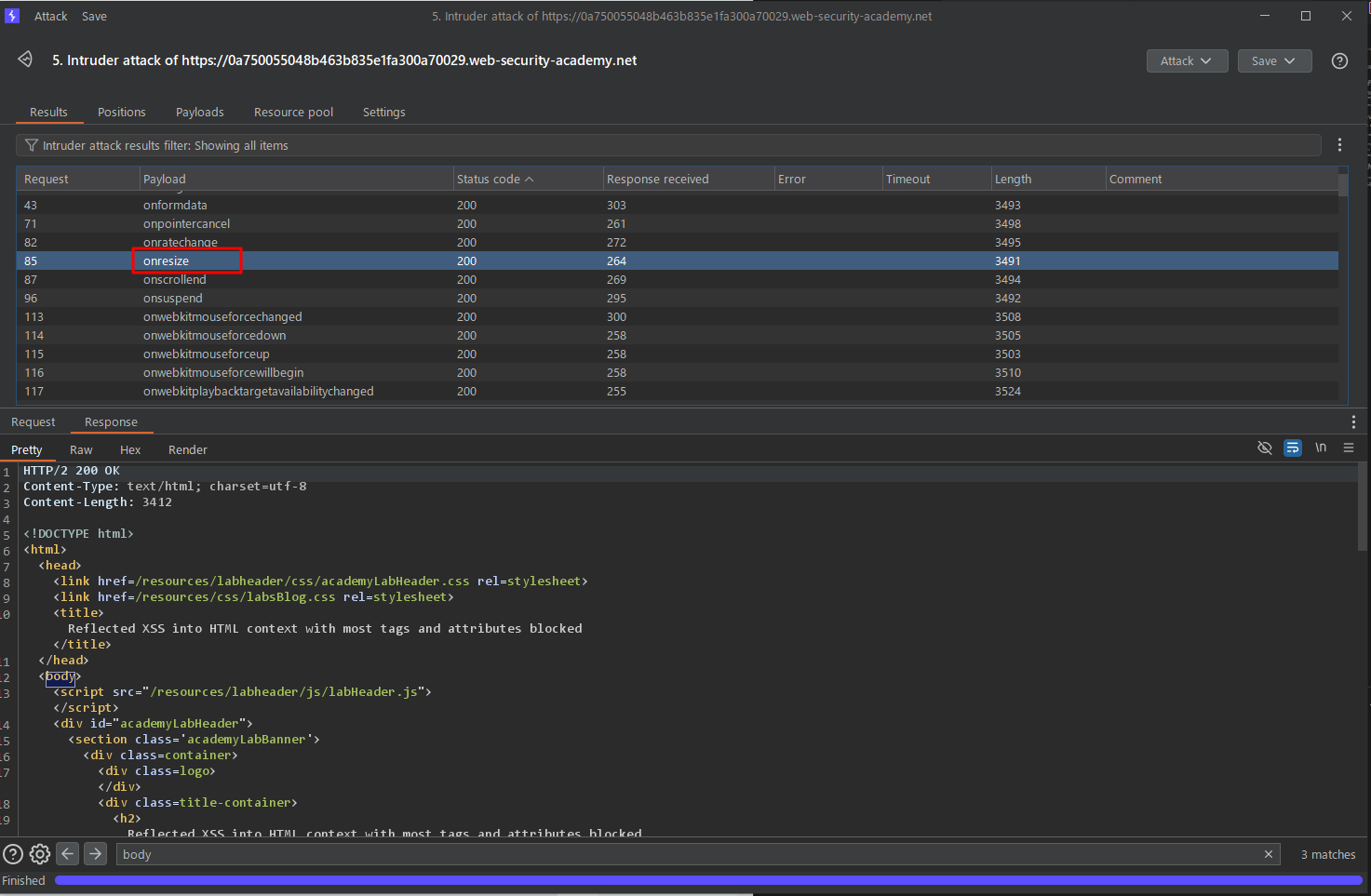The width and height of the screenshot is (1371, 896).
Task: Click the filter funnel icon
Action: pos(32,145)
